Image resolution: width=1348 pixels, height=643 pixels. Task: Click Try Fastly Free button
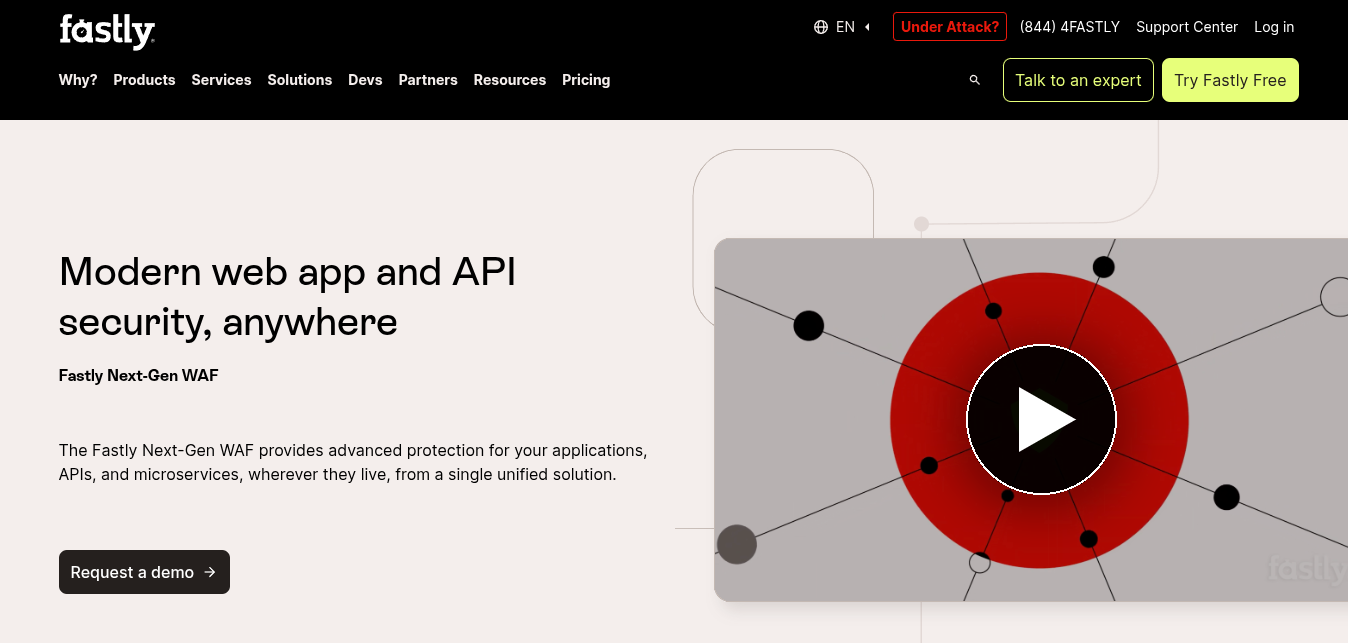coord(1230,80)
